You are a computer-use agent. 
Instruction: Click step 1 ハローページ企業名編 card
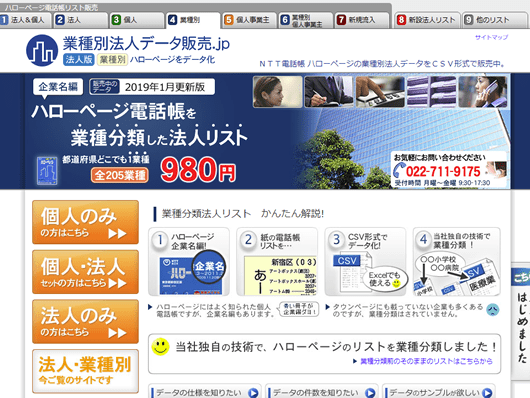(x=189, y=261)
